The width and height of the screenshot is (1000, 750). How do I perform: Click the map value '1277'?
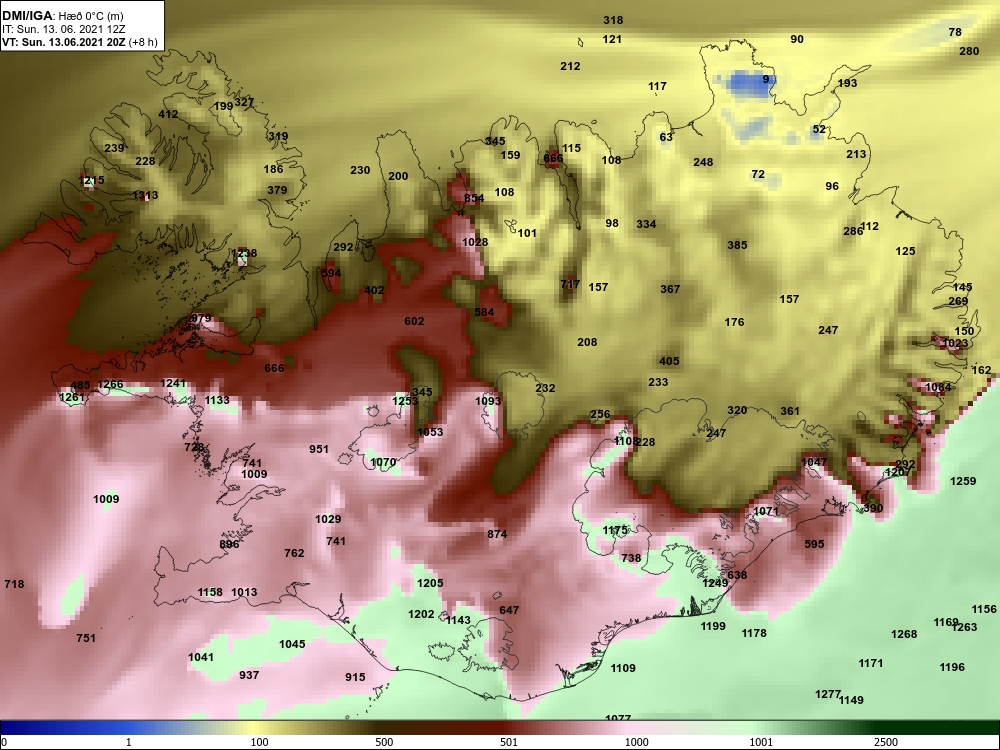coord(827,695)
